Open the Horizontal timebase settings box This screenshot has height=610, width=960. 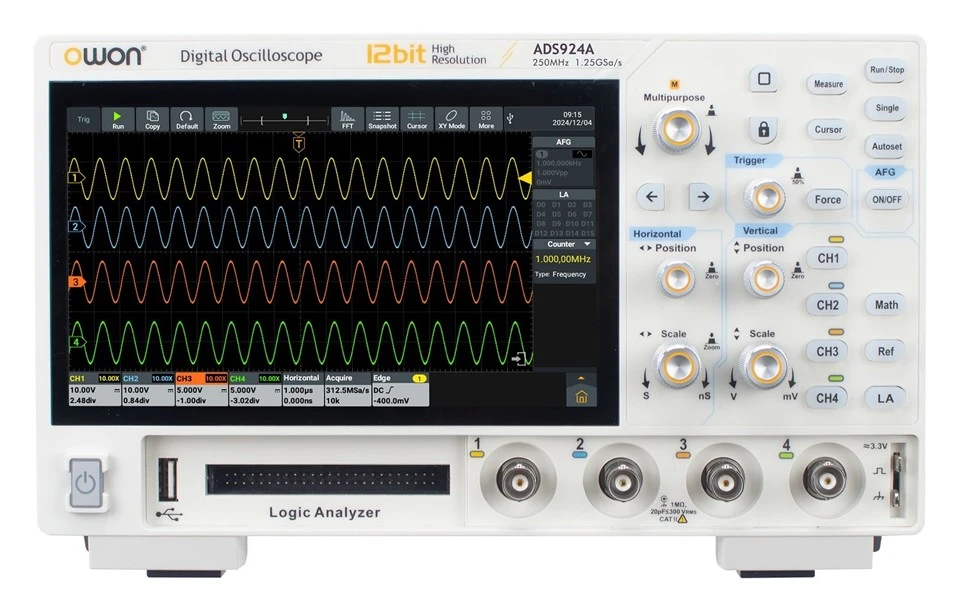pos(303,390)
